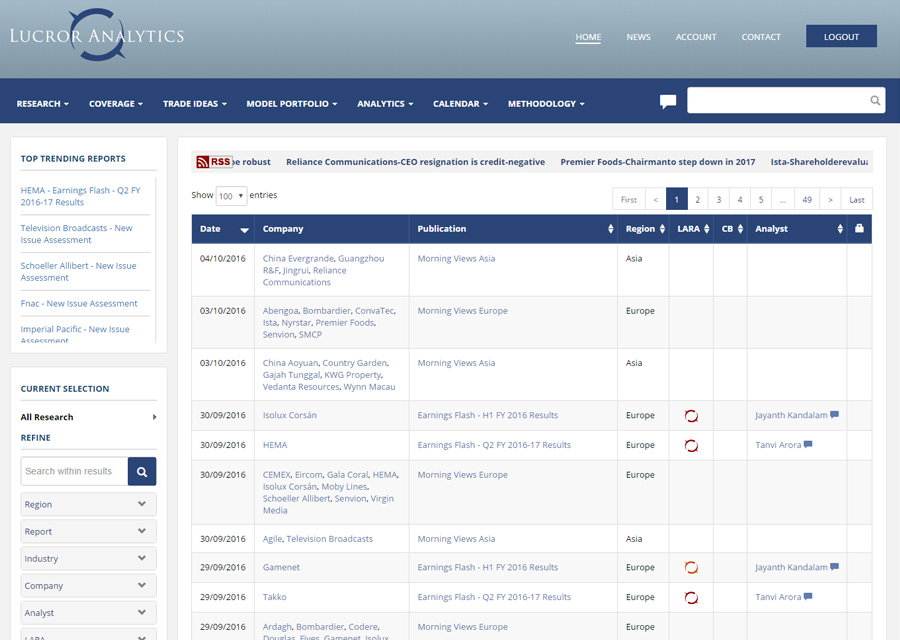The image size is (900, 640).
Task: Click the lock icon column header
Action: coord(859,228)
